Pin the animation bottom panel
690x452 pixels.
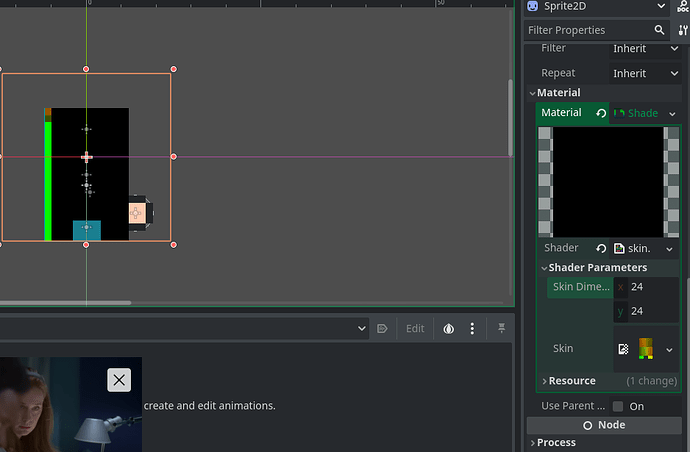503,328
